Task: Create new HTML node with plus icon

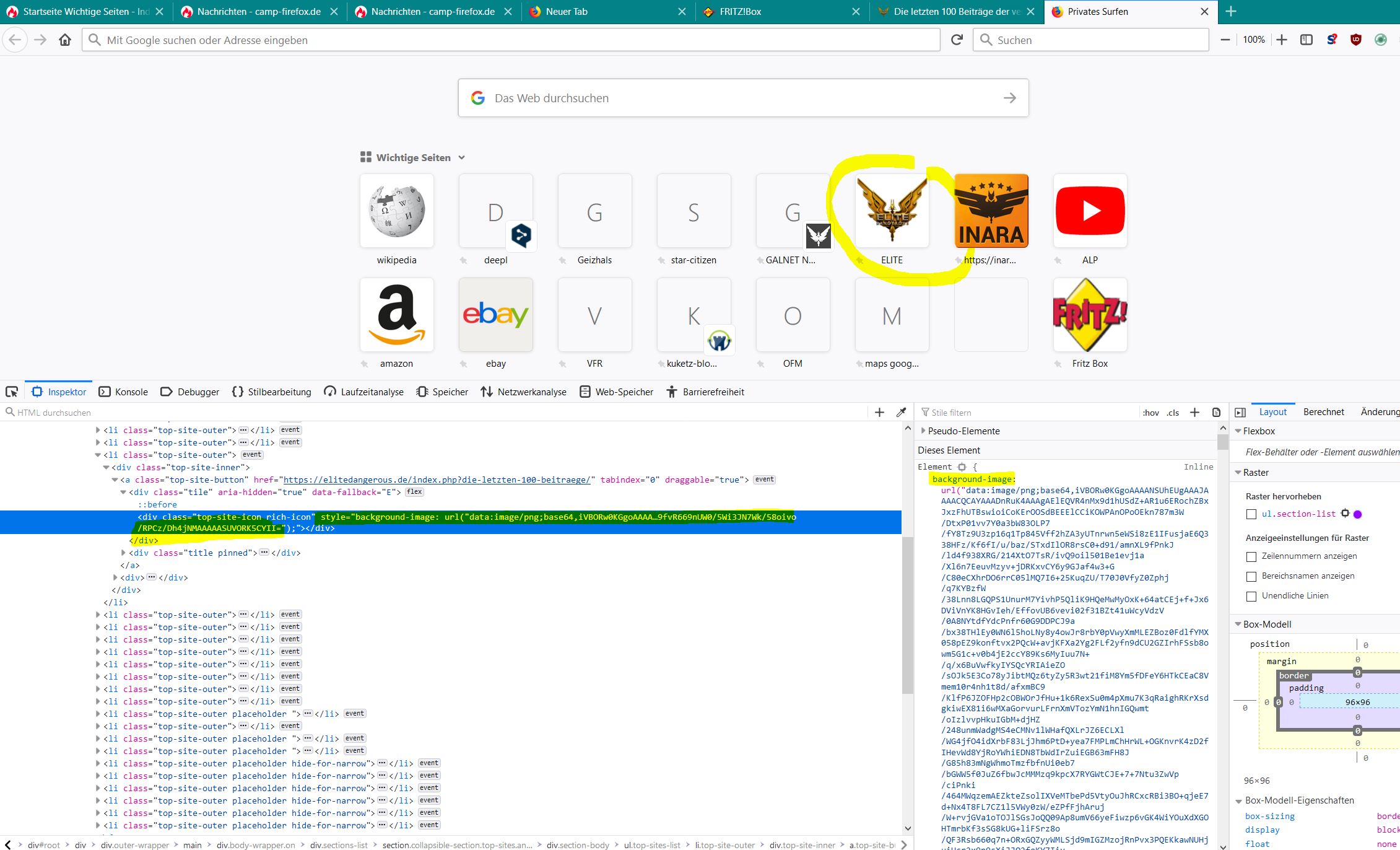Action: [879, 412]
